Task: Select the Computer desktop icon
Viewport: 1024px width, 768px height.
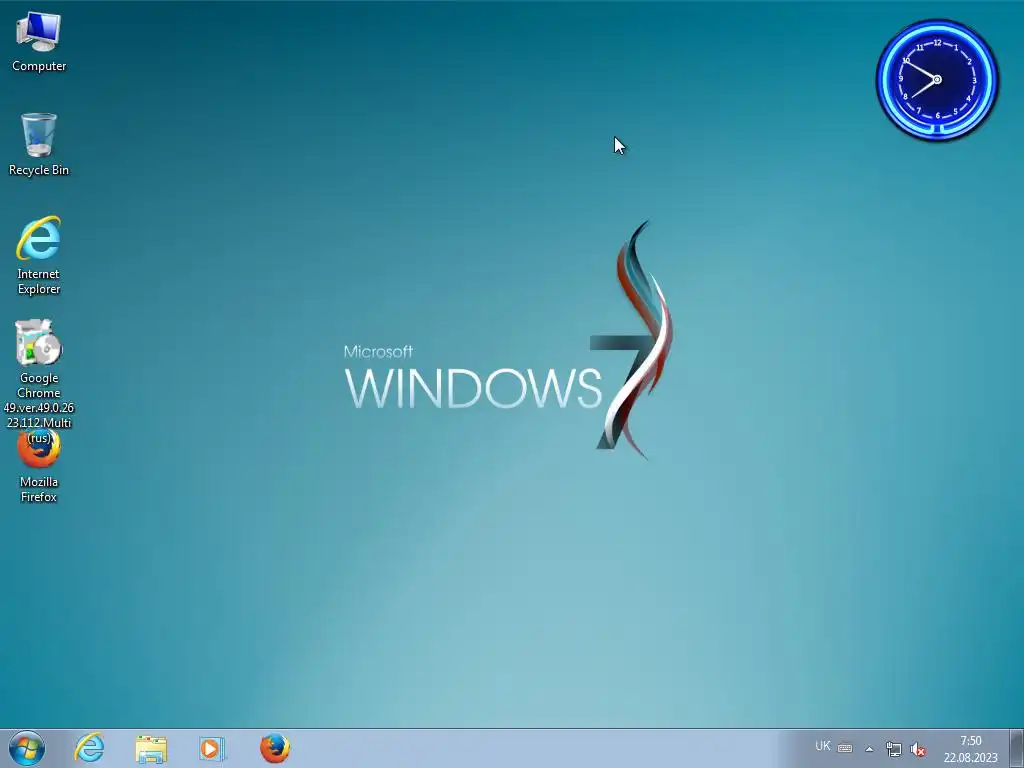Action: (x=39, y=42)
